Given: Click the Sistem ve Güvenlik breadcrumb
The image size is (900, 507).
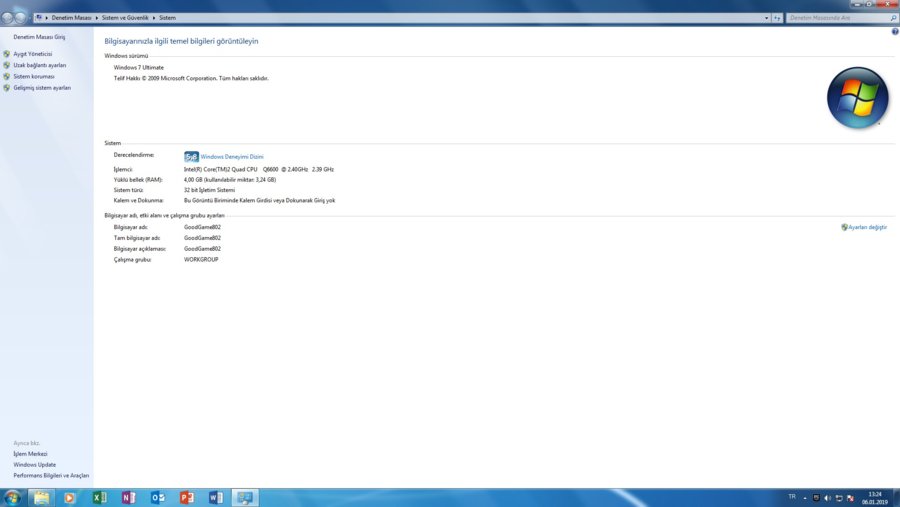Looking at the screenshot, I should 125,18.
